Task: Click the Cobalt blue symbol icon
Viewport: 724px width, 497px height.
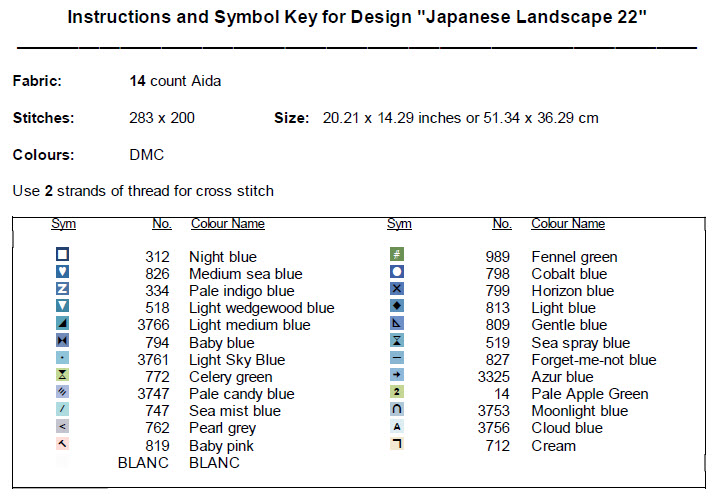Action: click(x=397, y=272)
